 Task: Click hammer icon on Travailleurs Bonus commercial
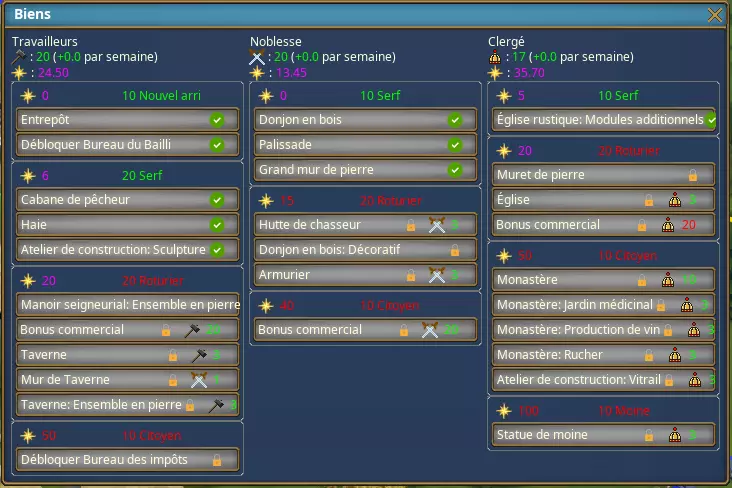pyautogui.click(x=192, y=330)
